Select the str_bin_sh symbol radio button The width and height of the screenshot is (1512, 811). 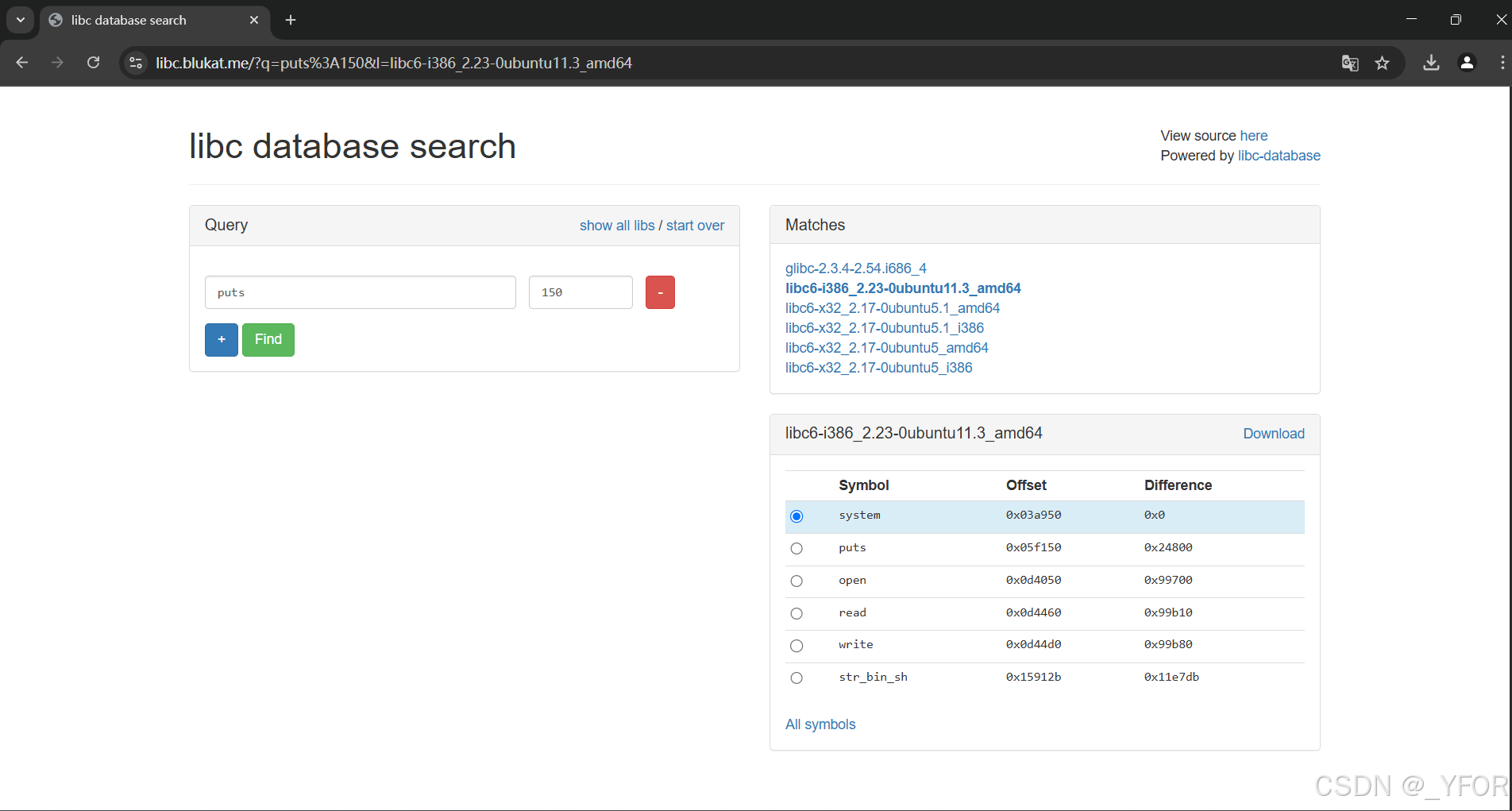pos(796,678)
